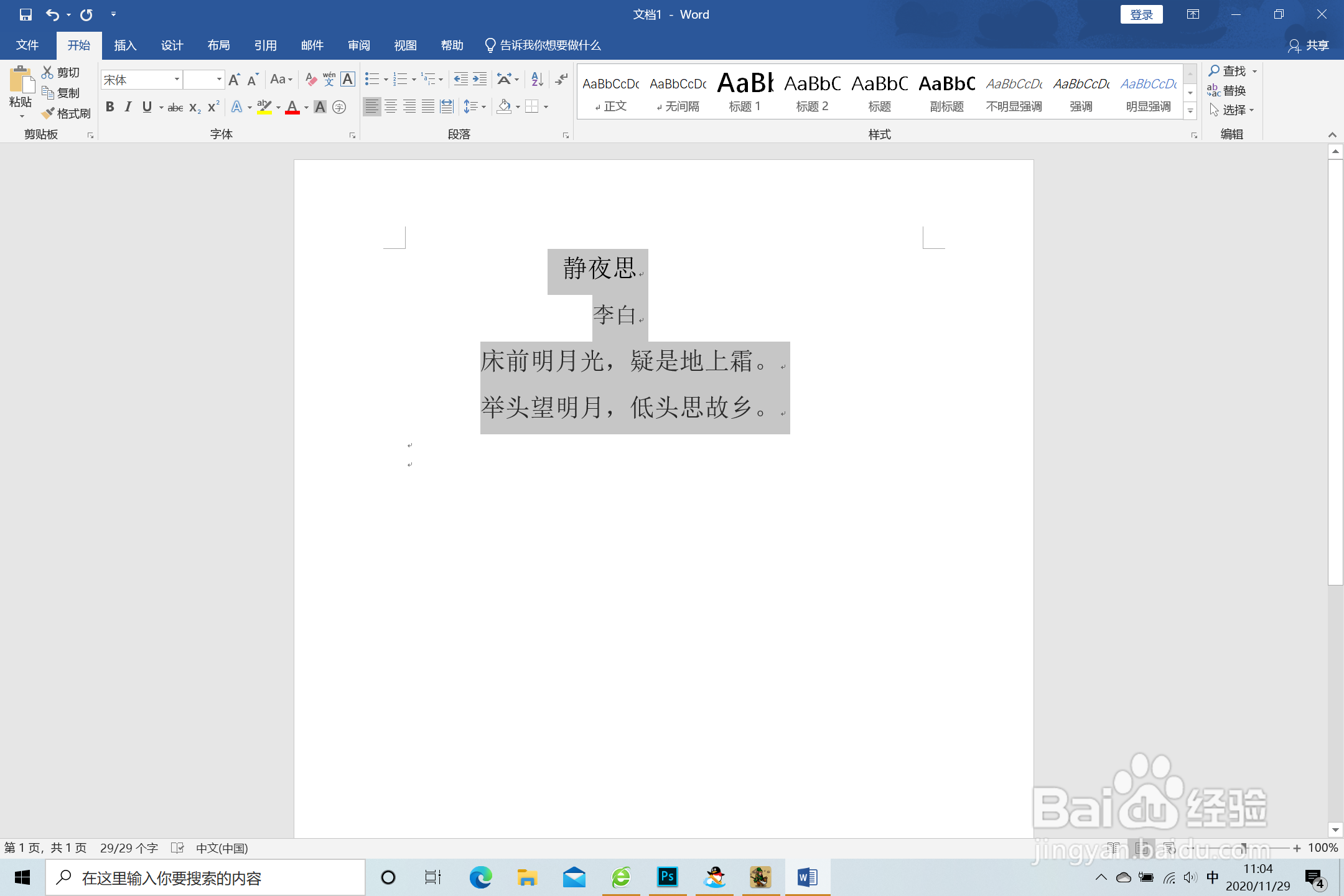
Task: Apply the red font color swatch
Action: pos(292,107)
